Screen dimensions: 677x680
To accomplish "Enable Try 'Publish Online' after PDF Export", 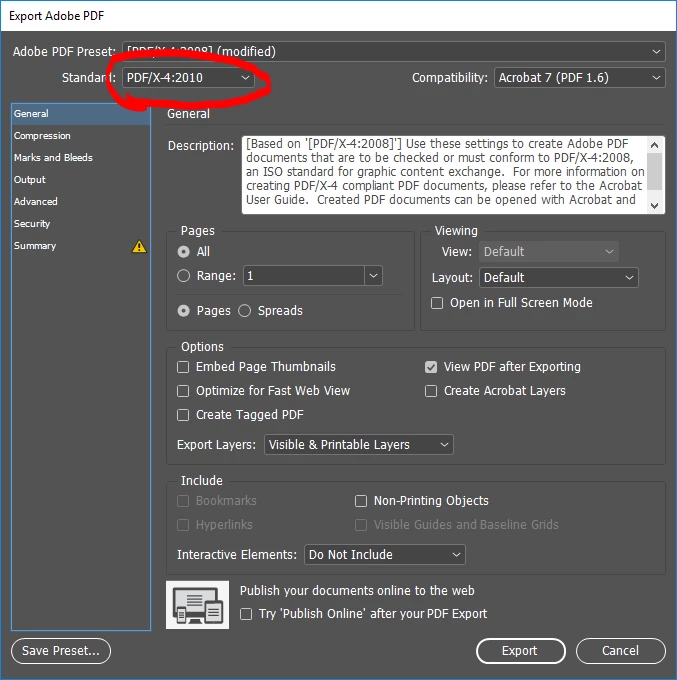I will tap(246, 614).
